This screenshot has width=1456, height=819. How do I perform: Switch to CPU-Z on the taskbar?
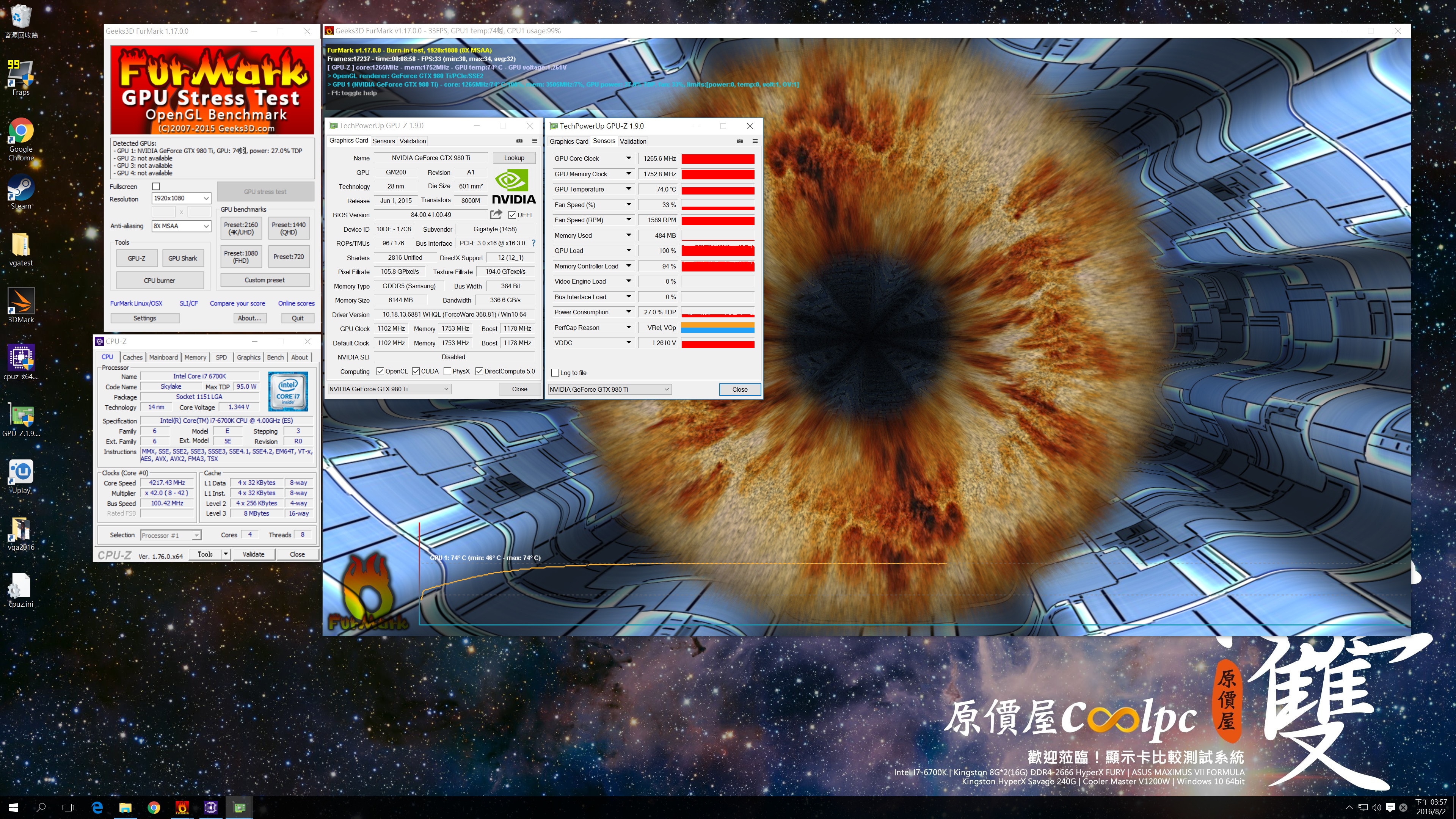pyautogui.click(x=211, y=808)
